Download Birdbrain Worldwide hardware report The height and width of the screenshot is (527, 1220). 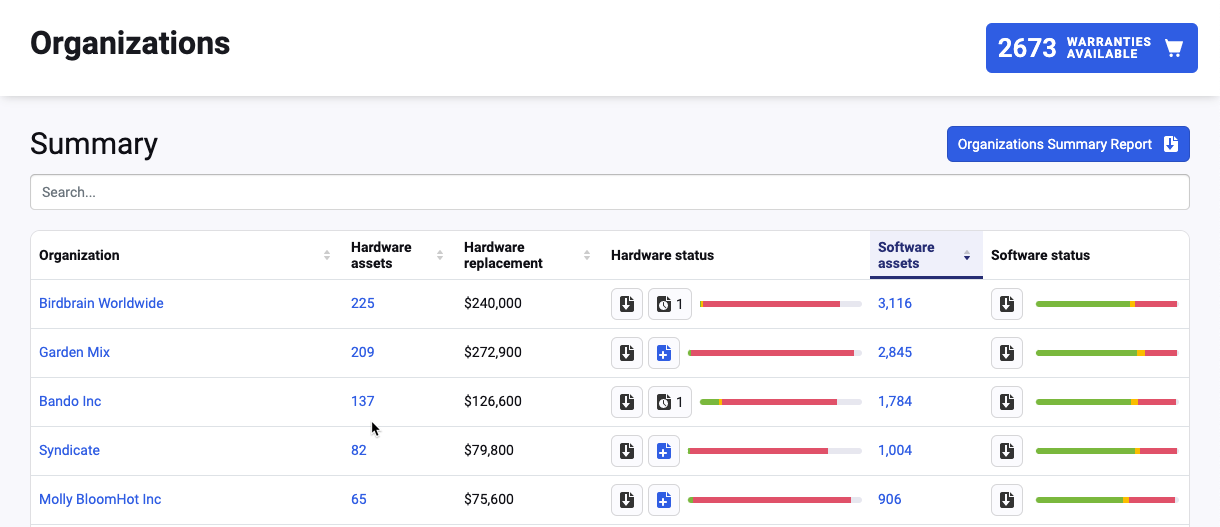point(627,304)
